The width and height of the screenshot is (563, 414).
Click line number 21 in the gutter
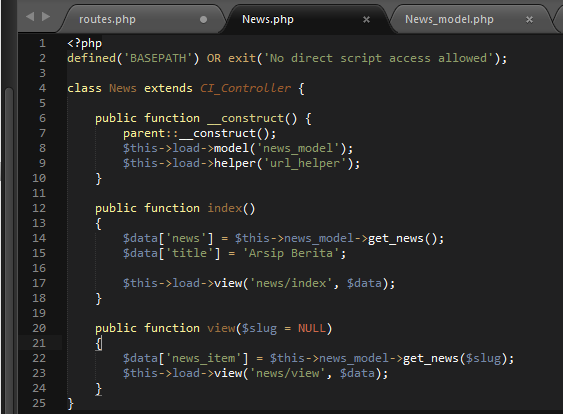tap(39, 343)
